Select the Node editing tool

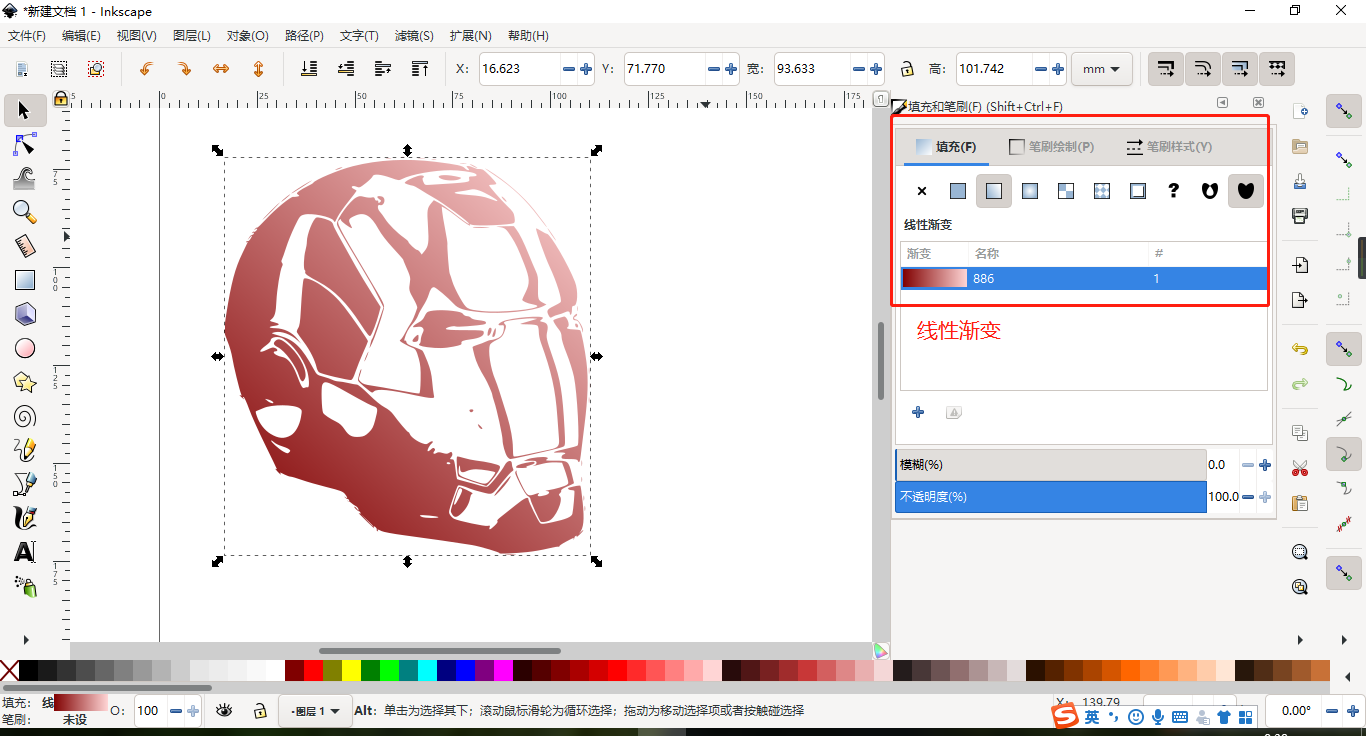tap(25, 145)
